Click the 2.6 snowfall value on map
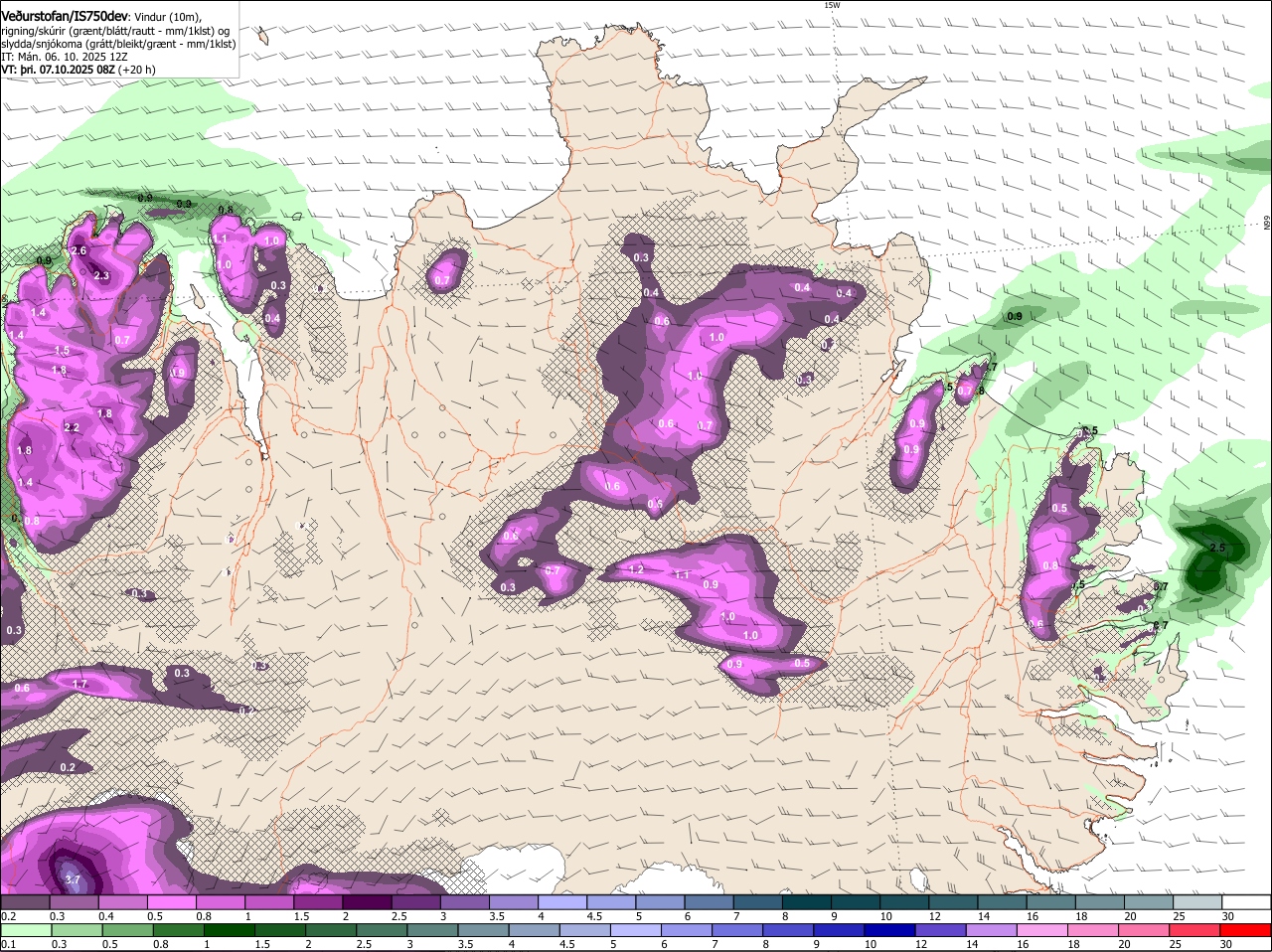 coord(79,250)
